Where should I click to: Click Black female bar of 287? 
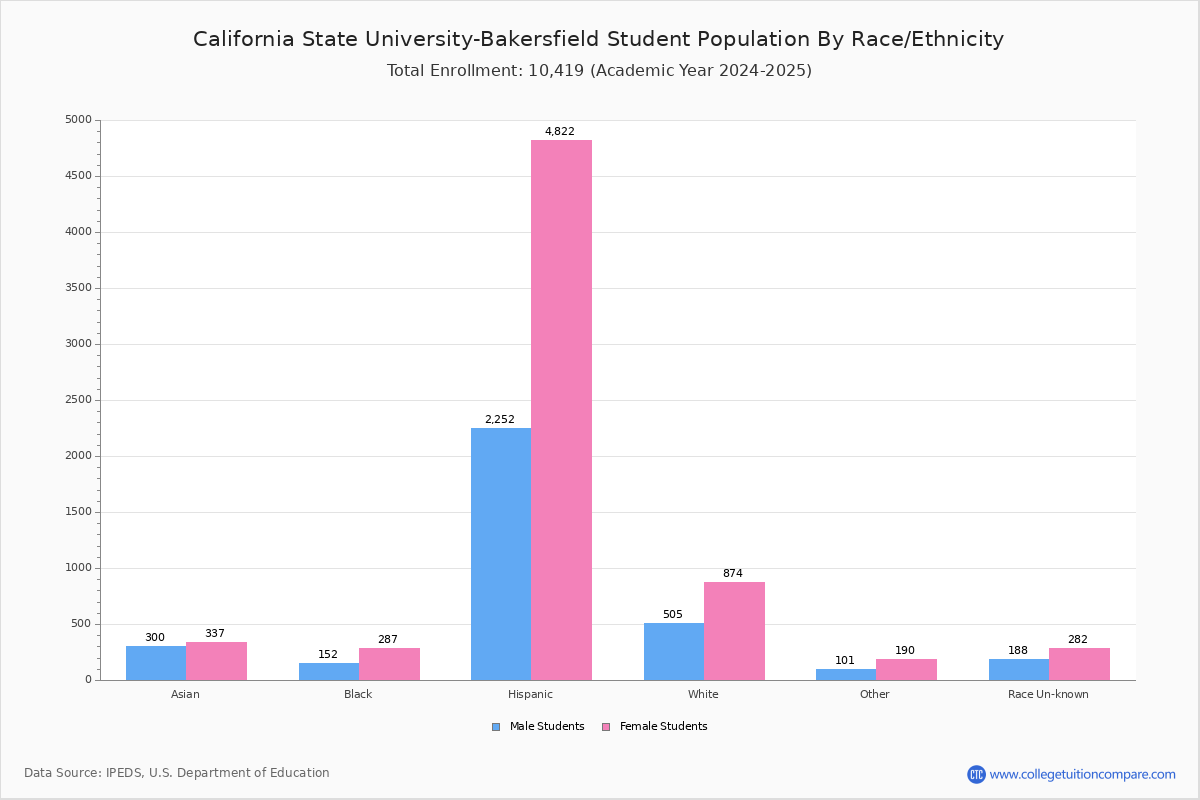tap(389, 664)
